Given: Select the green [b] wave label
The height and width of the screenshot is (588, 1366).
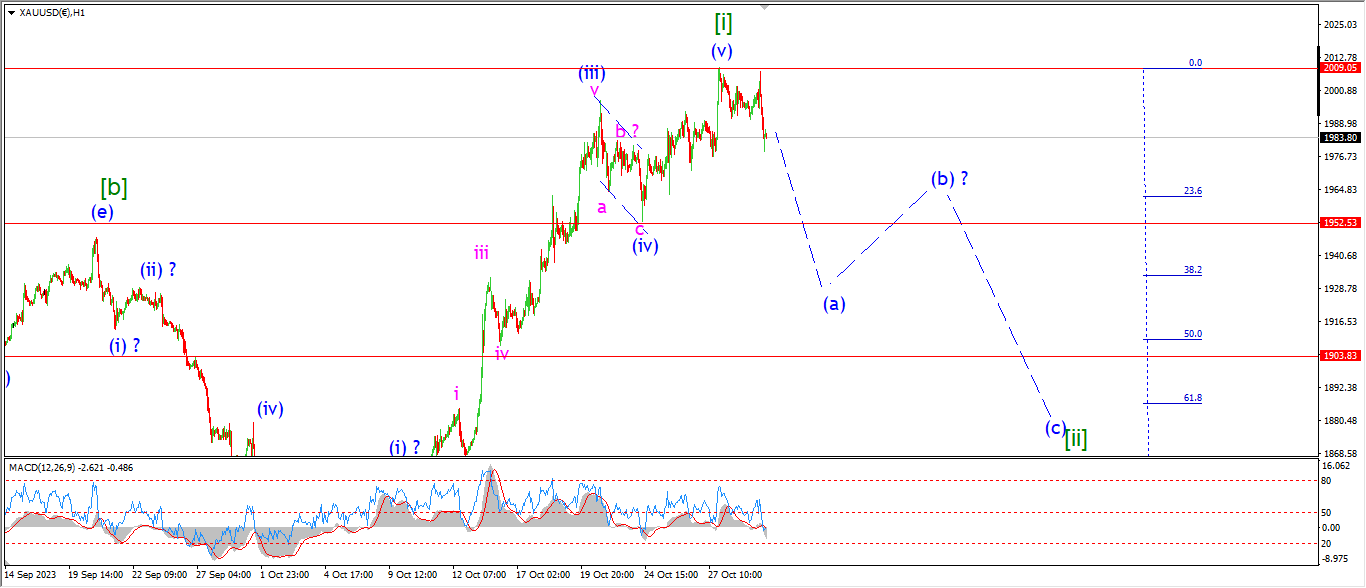Looking at the screenshot, I should (x=113, y=187).
